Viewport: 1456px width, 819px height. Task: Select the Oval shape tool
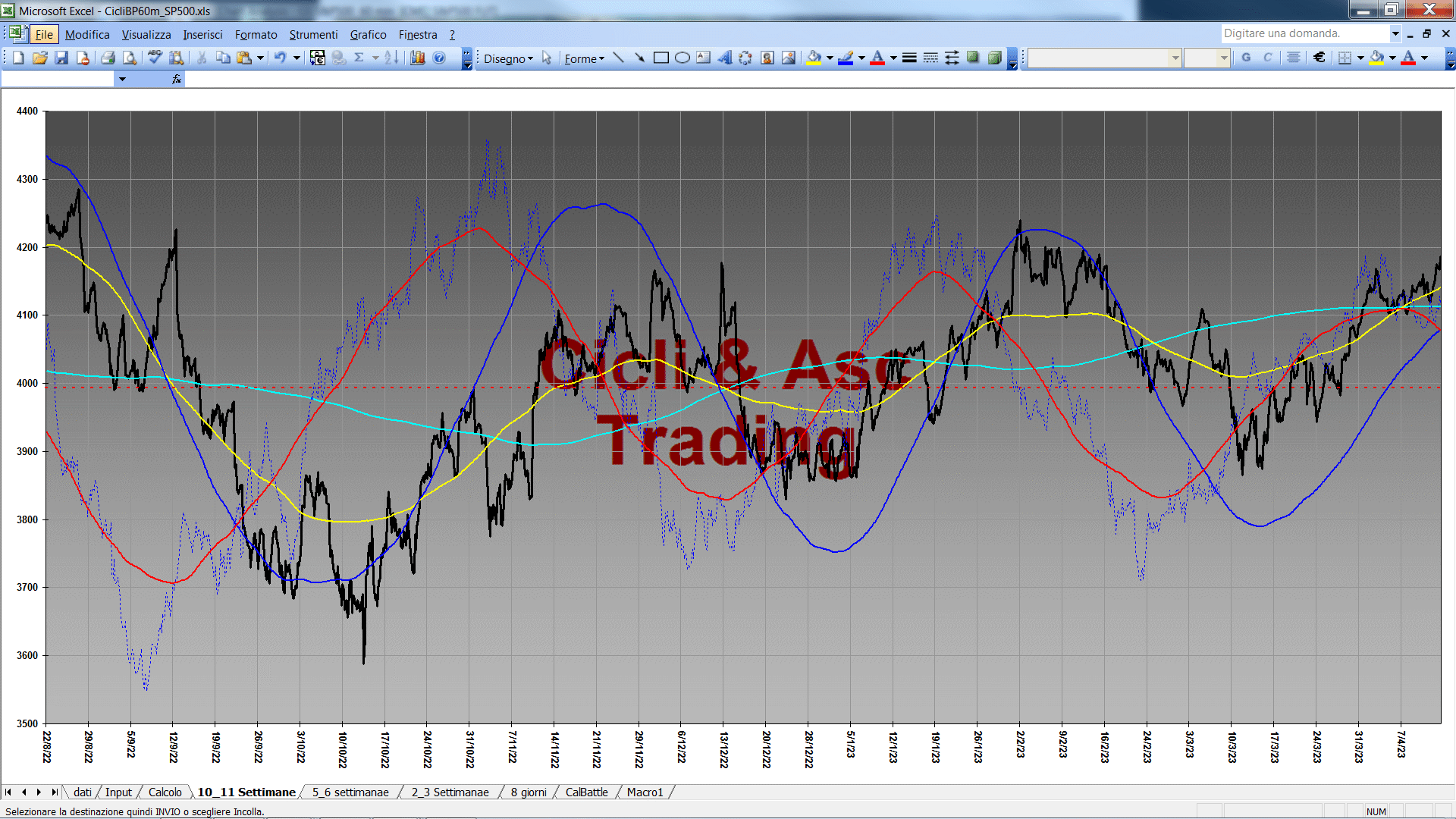(x=682, y=58)
